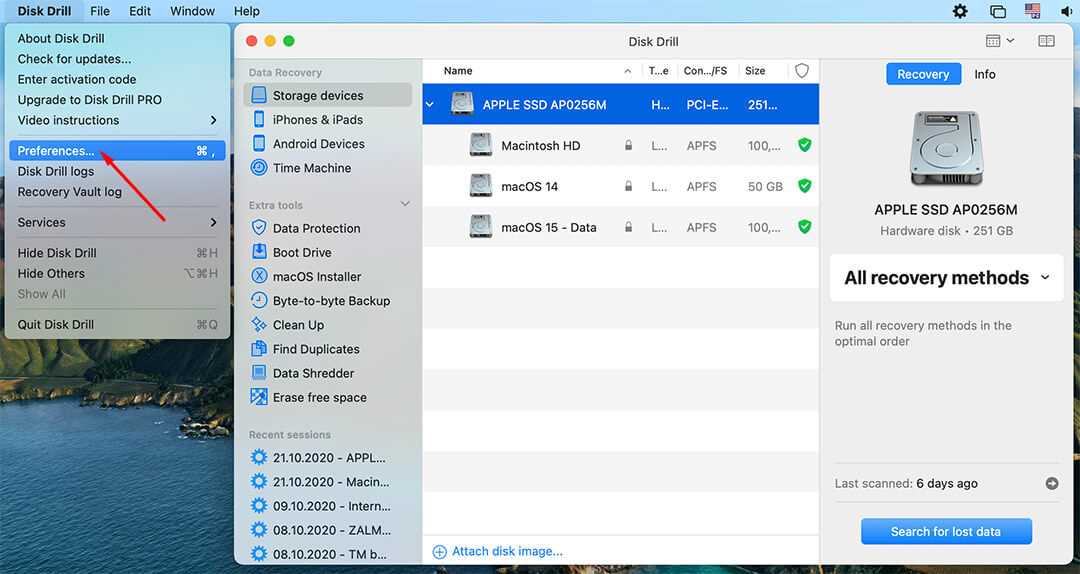Click the large APPLE SSD drive image
This screenshot has width=1080, height=574.
946,149
